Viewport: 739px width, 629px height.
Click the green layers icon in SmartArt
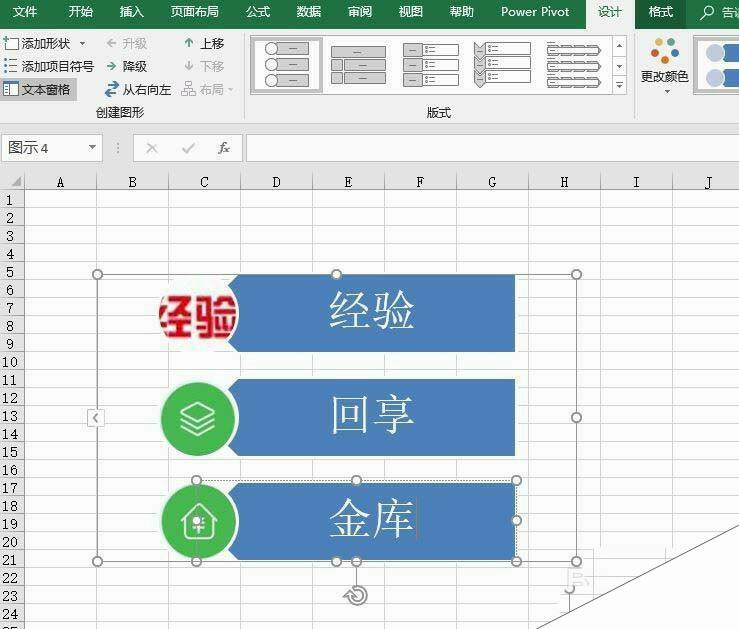[x=198, y=418]
